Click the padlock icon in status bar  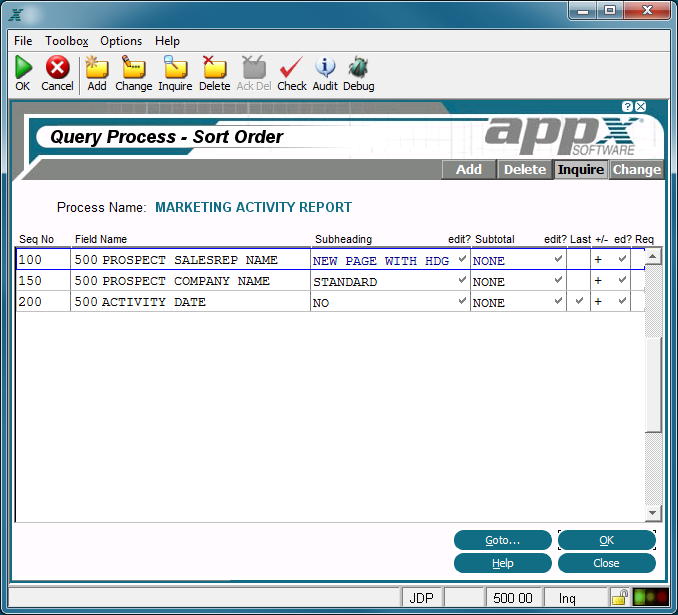pyautogui.click(x=620, y=598)
